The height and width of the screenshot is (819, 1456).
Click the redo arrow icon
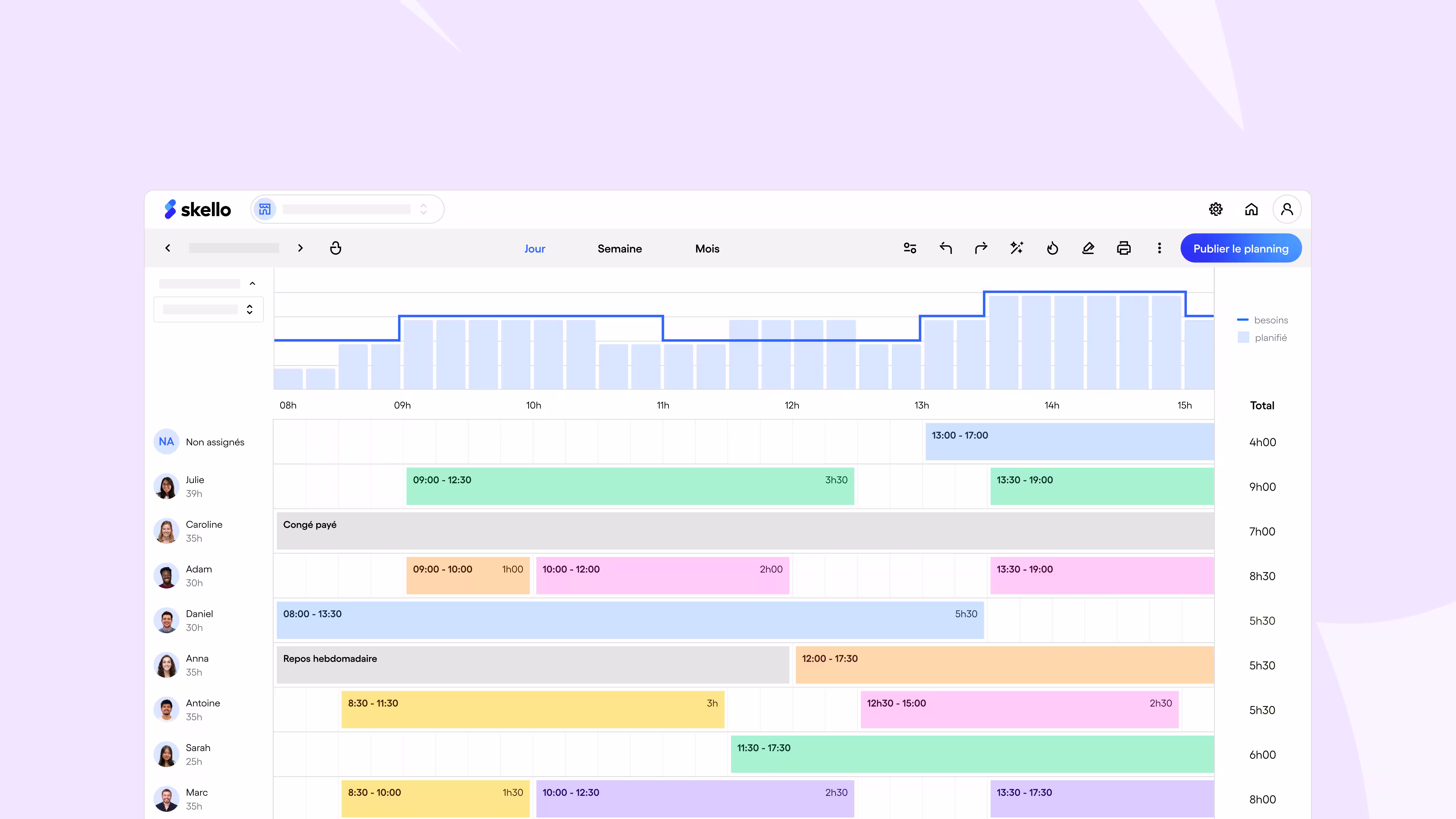point(981,248)
